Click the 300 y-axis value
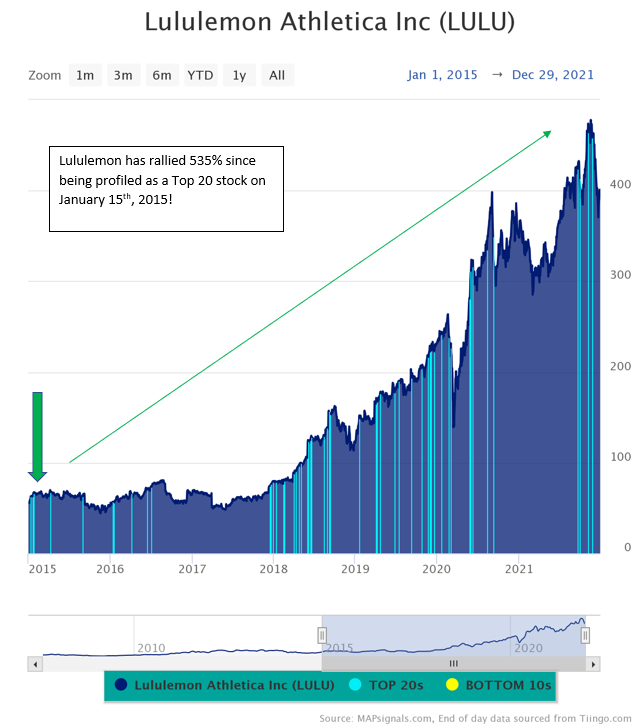The height and width of the screenshot is (728, 638). (620, 275)
